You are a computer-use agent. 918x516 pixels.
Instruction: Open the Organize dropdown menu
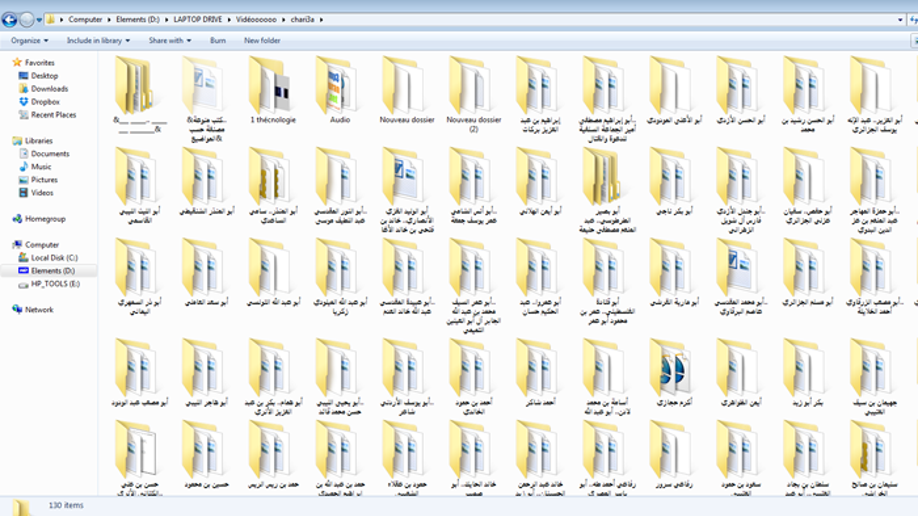[29, 41]
